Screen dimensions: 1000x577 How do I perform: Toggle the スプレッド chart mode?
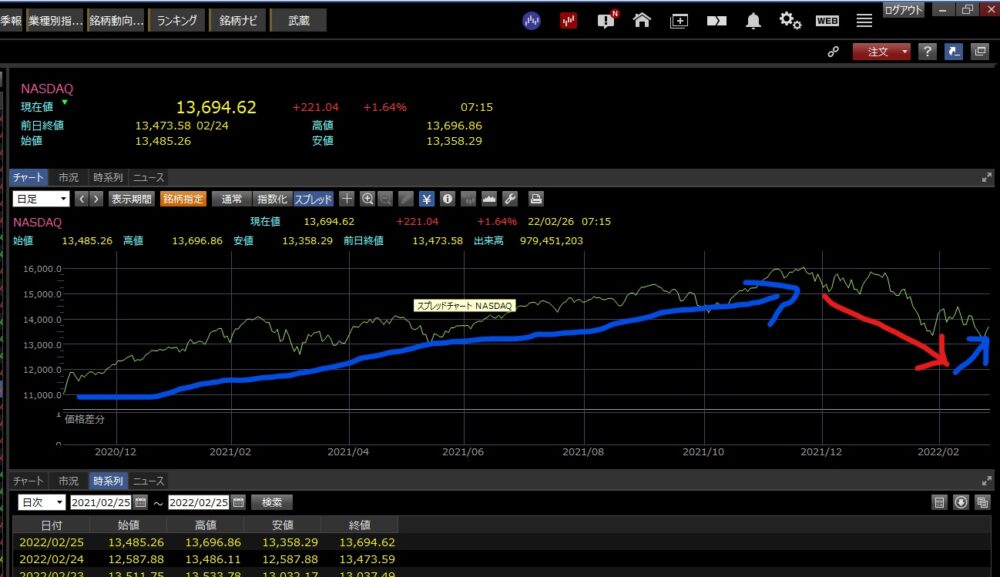tap(313, 199)
